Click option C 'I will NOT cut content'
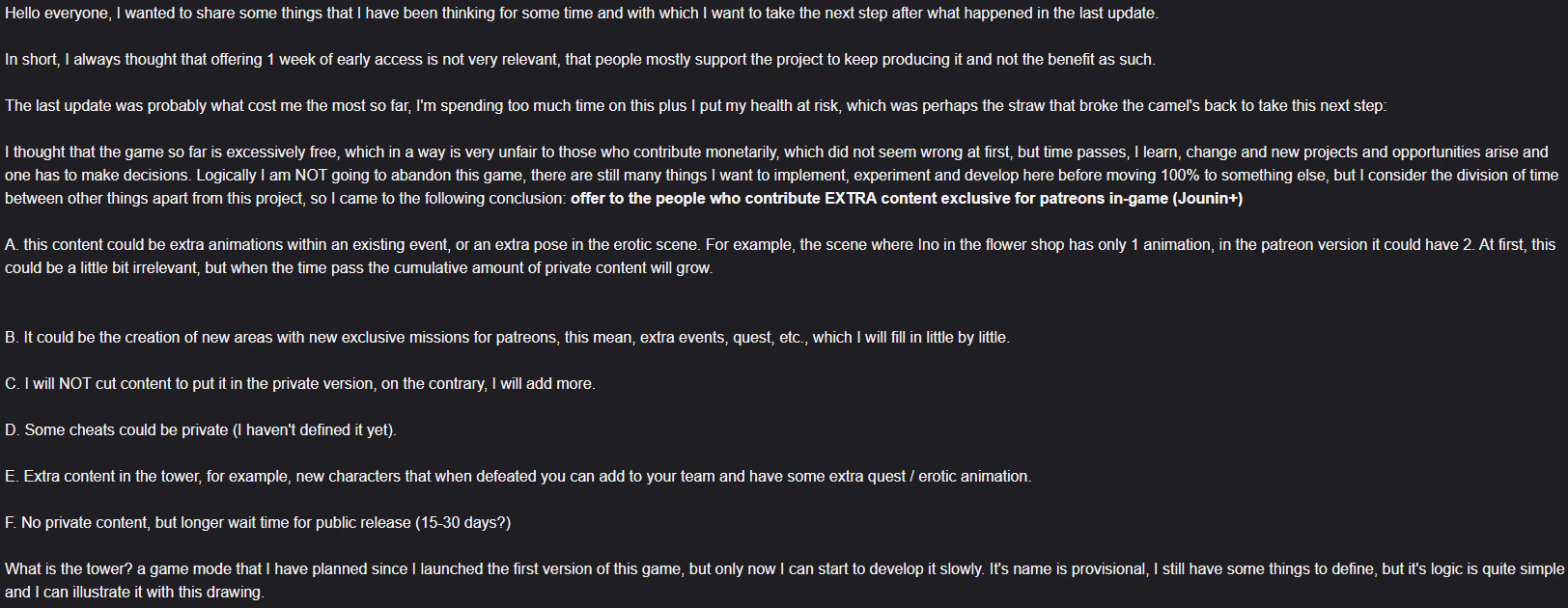The width and height of the screenshot is (1568, 608). pyautogui.click(x=299, y=384)
